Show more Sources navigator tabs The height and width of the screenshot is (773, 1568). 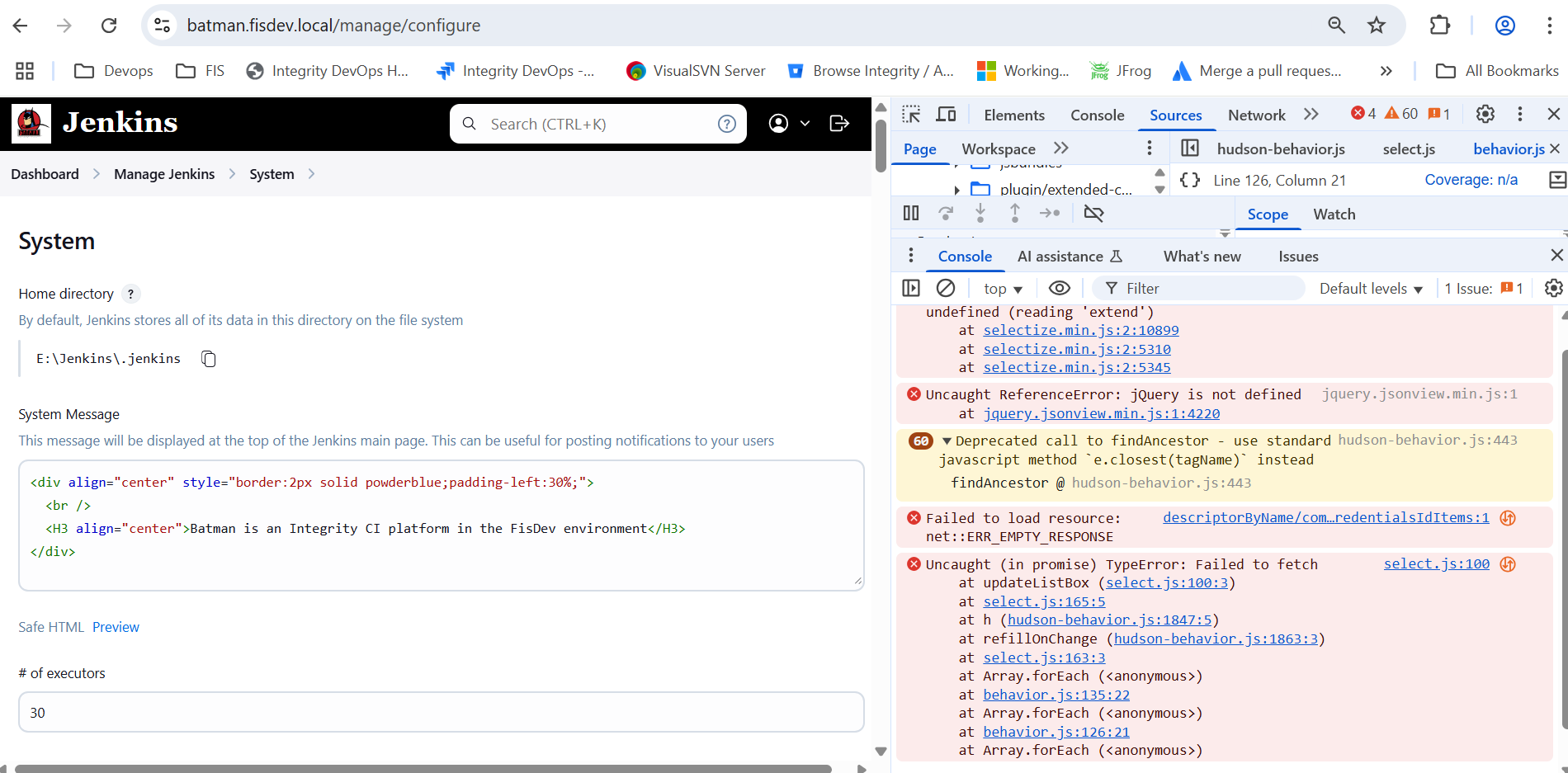(1061, 148)
